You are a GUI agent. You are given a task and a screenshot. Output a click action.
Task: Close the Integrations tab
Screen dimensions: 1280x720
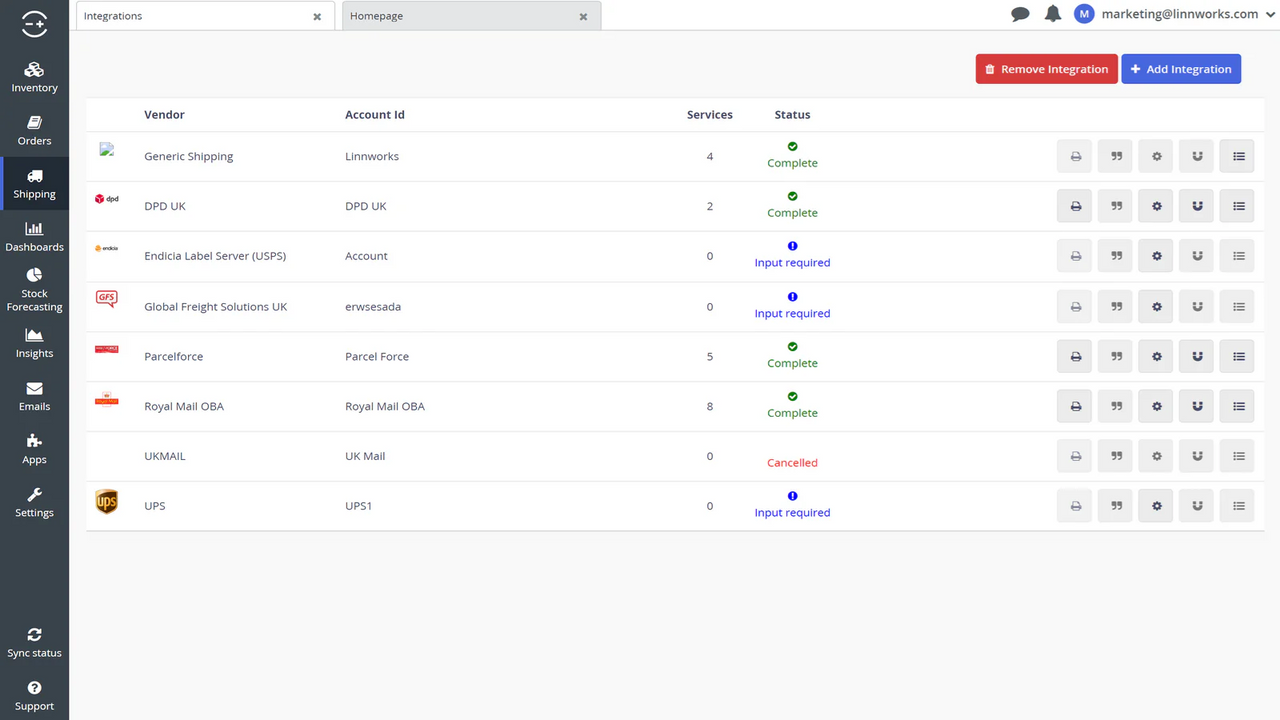click(x=317, y=17)
